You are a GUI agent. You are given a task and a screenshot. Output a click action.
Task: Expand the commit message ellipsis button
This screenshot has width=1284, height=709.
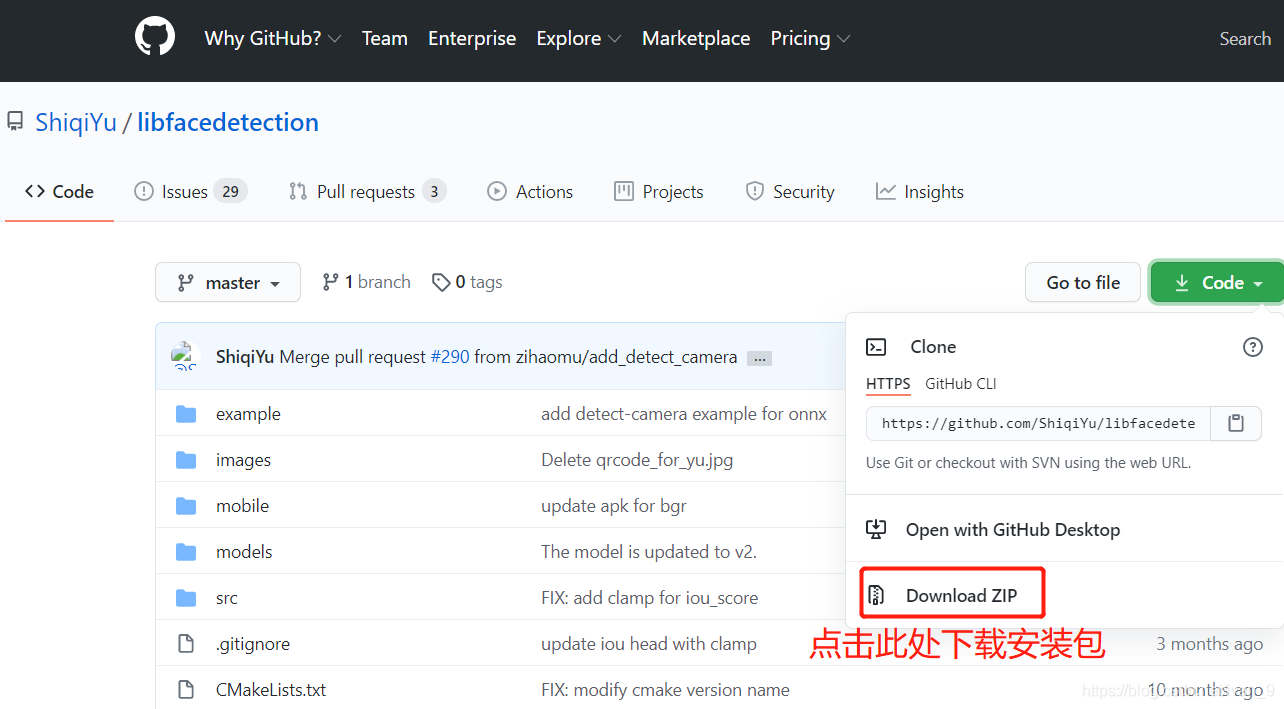click(x=759, y=358)
